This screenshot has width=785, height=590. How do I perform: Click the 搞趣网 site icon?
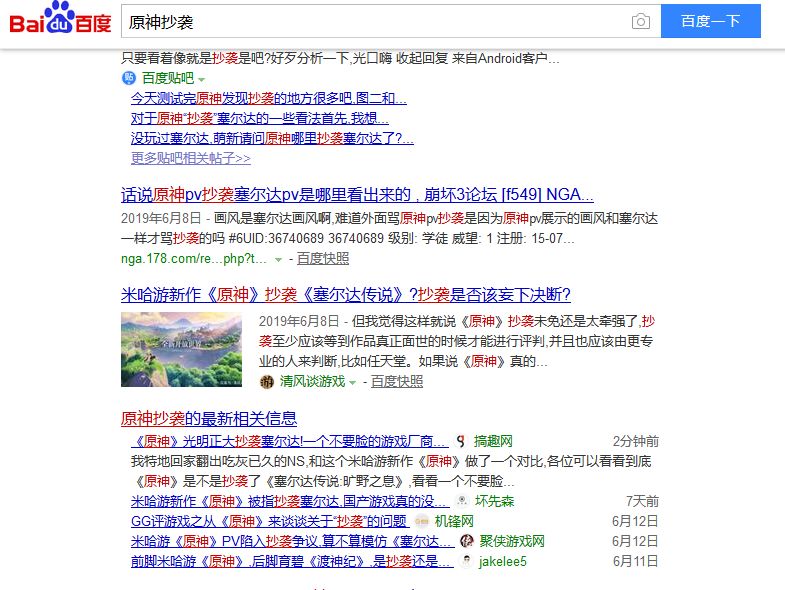461,442
